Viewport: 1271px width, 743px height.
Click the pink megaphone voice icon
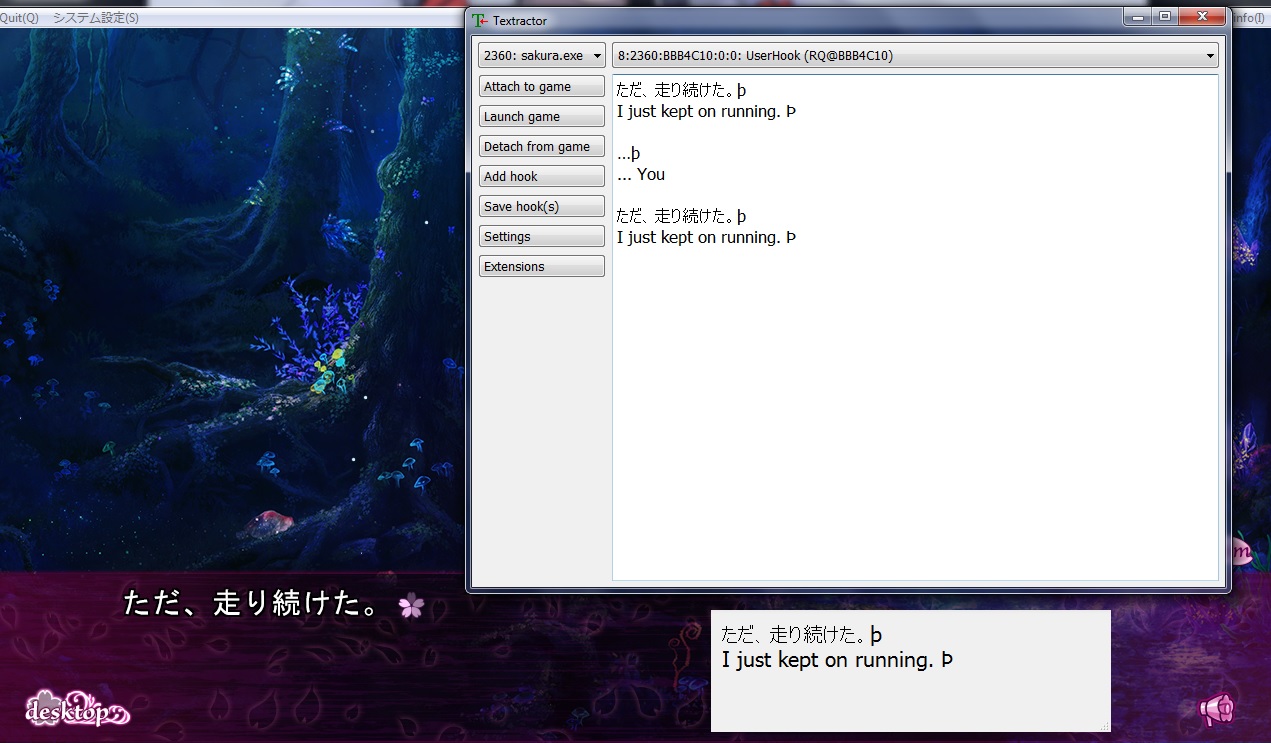[1217, 709]
